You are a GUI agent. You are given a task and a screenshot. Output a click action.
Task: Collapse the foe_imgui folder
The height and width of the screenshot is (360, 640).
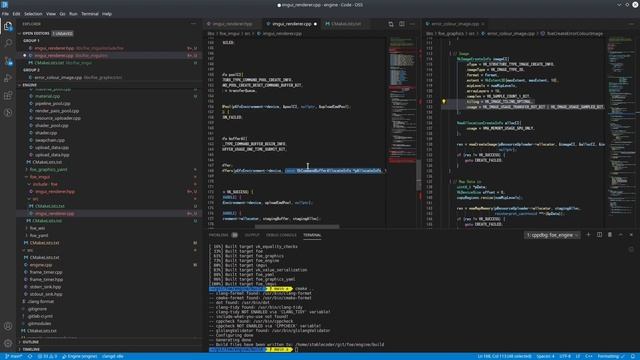click(40, 177)
